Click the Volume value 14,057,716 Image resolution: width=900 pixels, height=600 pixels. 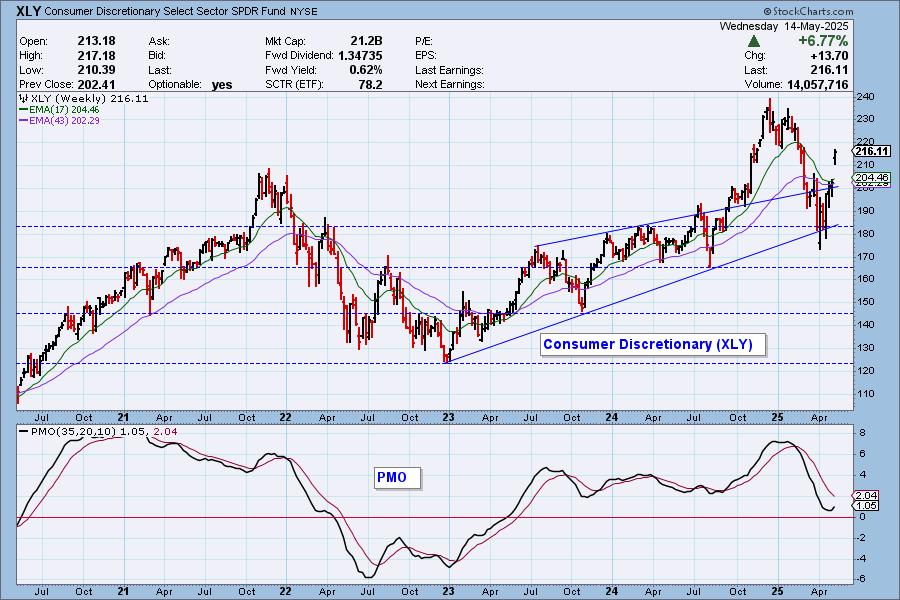tap(817, 84)
